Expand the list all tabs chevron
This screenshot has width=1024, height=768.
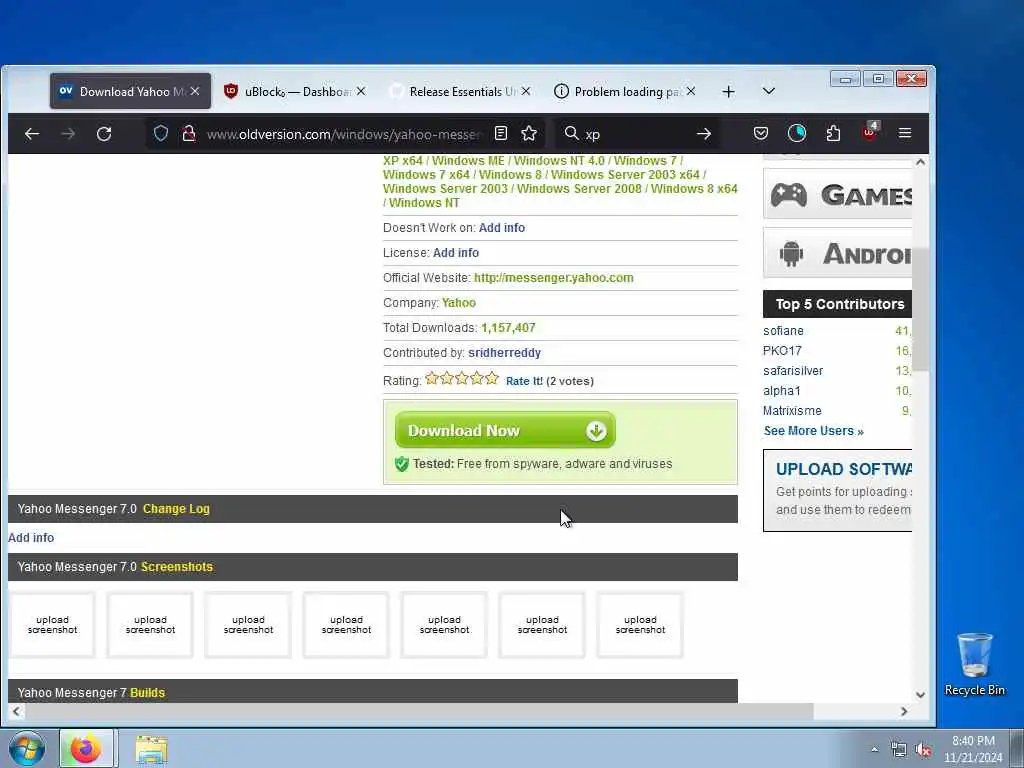[x=769, y=91]
